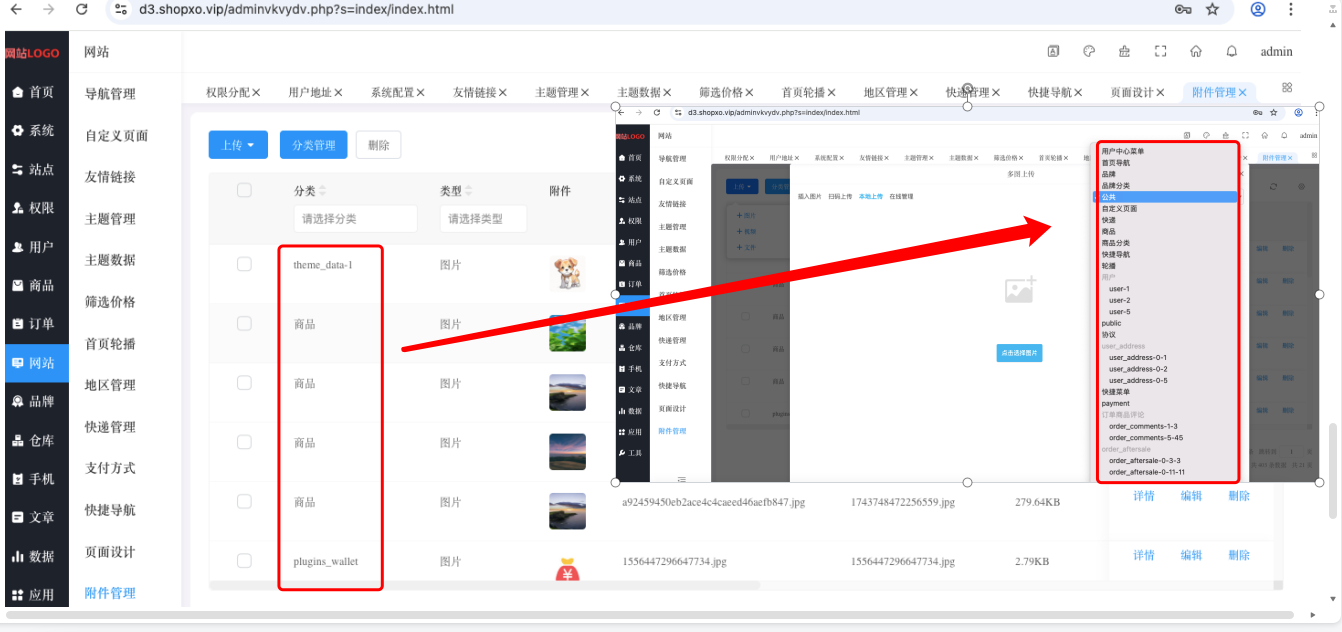Toggle fullscreen from the header icon
This screenshot has width=1342, height=632.
1161,52
